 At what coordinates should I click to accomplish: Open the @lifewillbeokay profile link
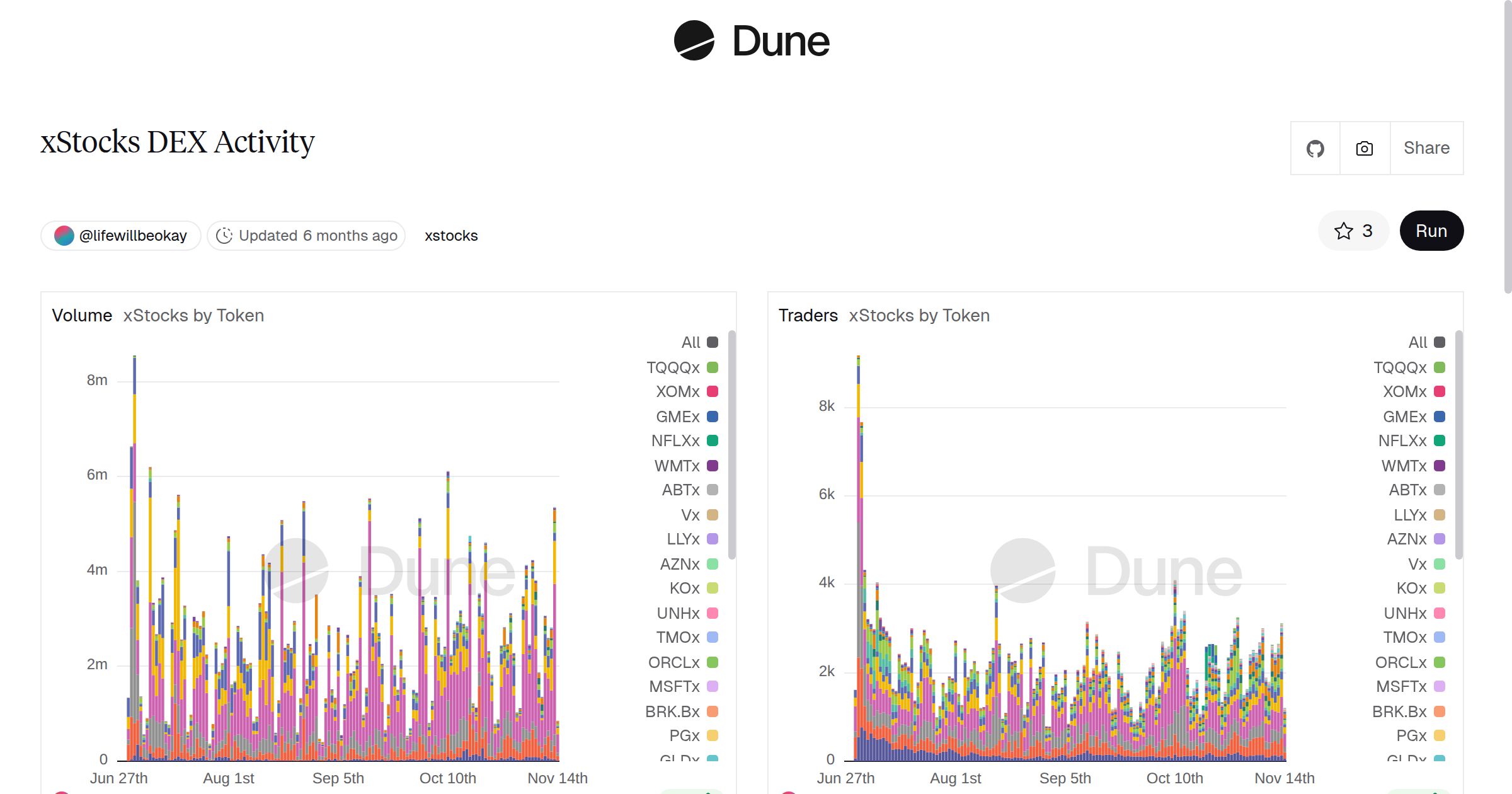pos(132,235)
